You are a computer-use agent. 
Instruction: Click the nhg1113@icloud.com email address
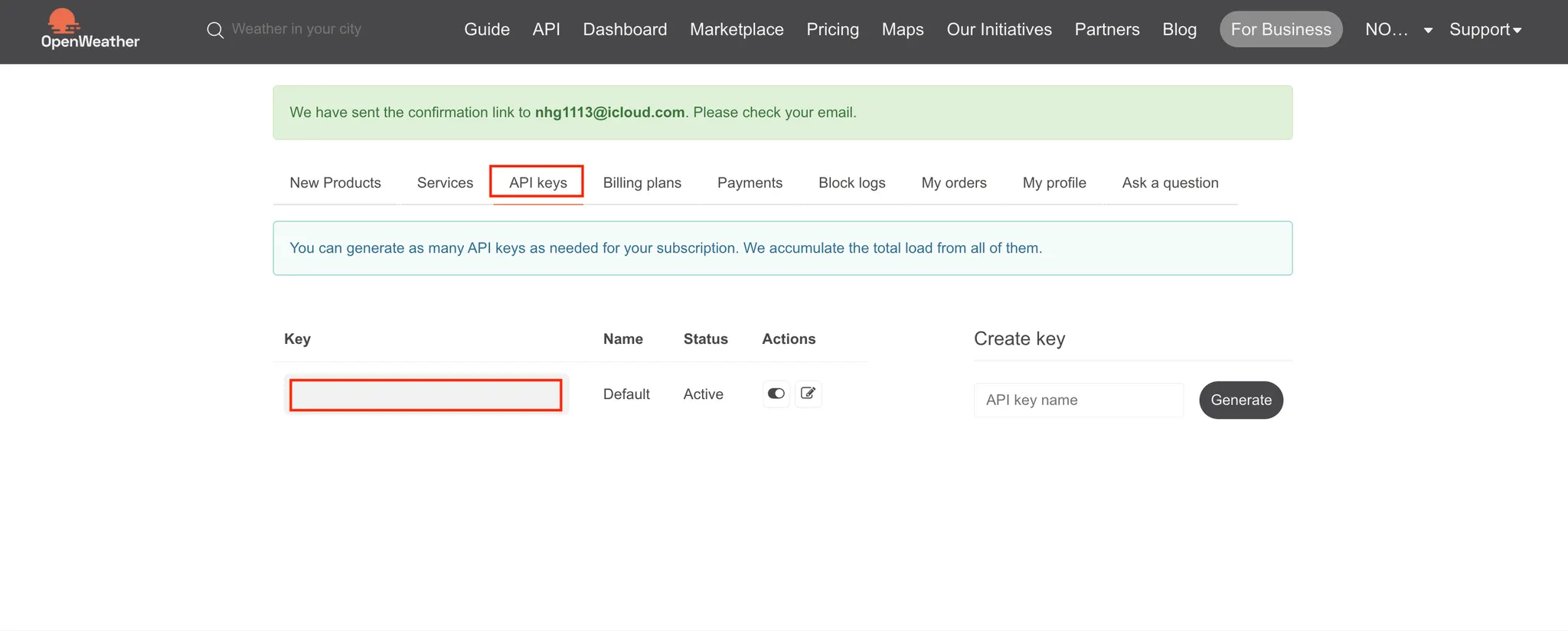tap(609, 113)
